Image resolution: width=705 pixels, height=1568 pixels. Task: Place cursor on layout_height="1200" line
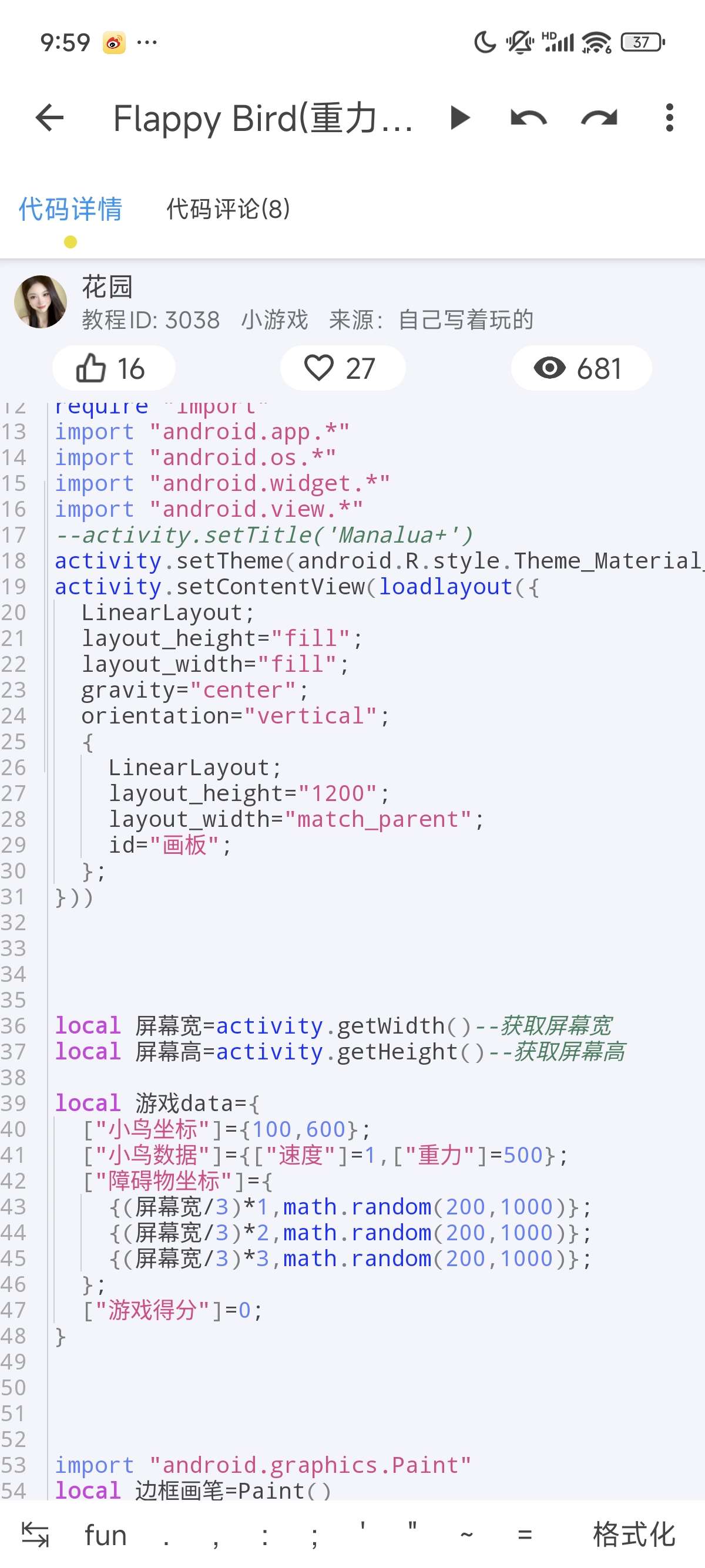249,794
